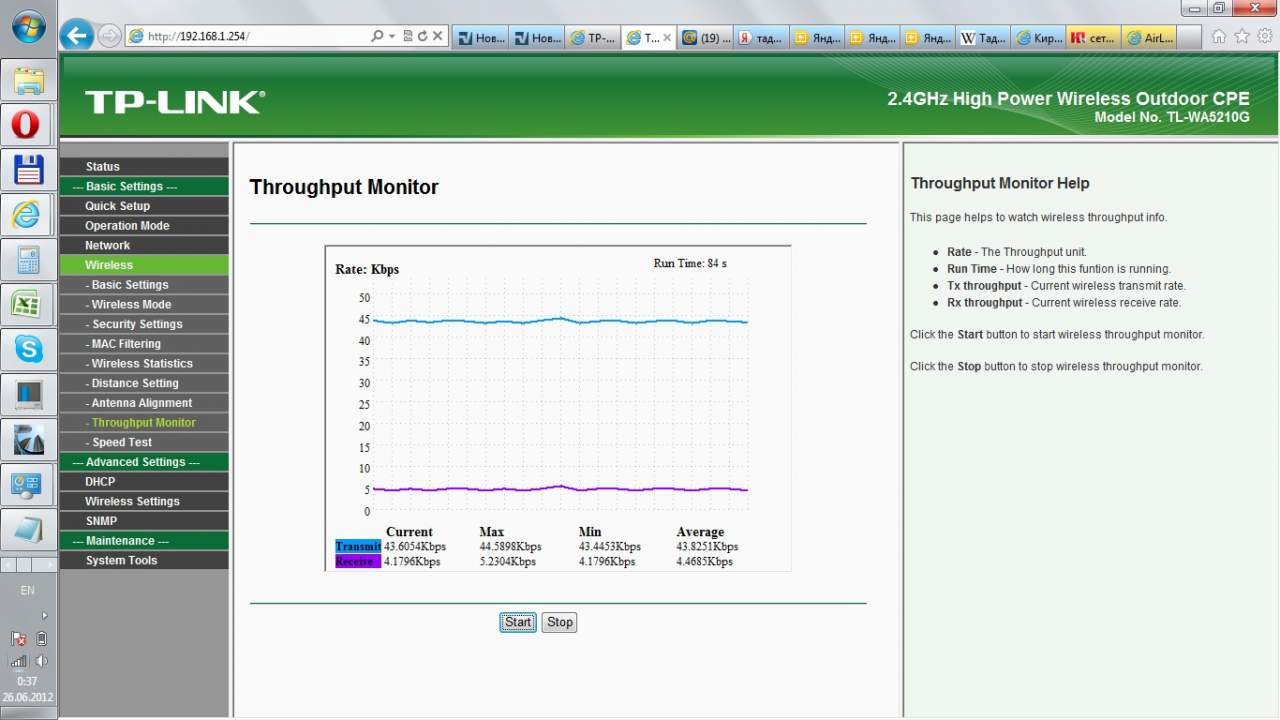The image size is (1280, 720).
Task: Open the browser Tools gear icon
Action: click(1265, 36)
